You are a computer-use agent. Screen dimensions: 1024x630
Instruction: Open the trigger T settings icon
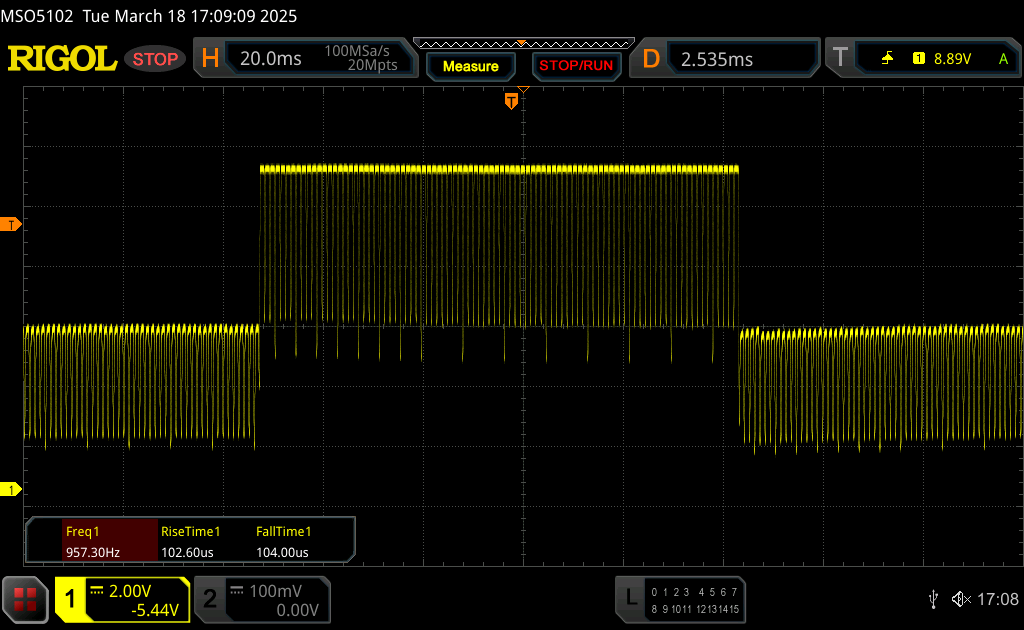(x=840, y=58)
